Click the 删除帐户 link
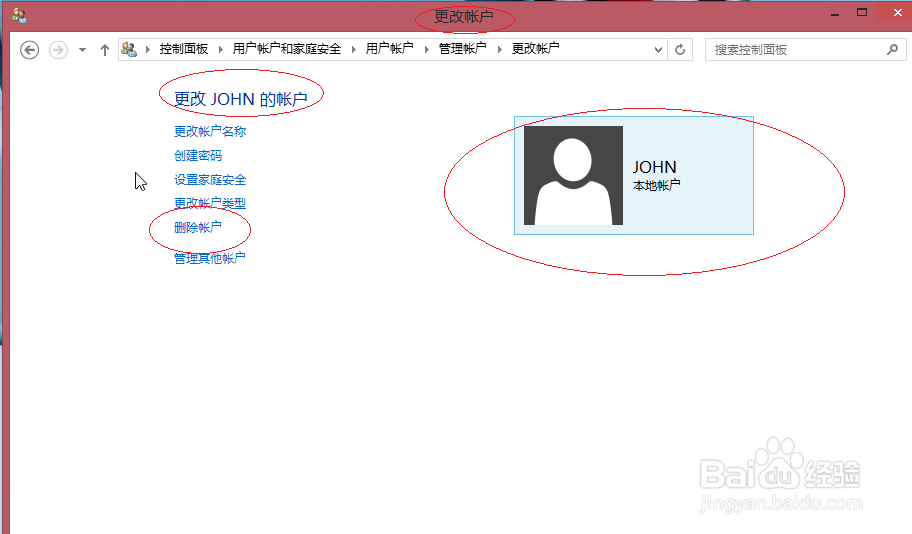This screenshot has height=534, width=912. pos(198,227)
